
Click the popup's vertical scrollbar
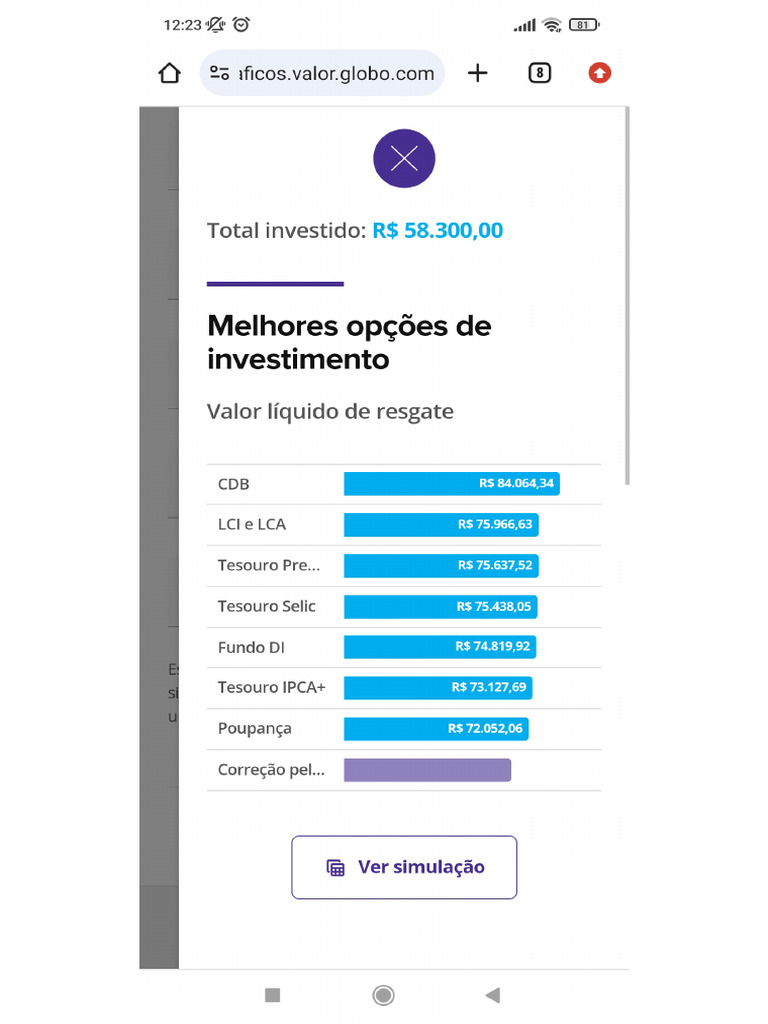(627, 300)
